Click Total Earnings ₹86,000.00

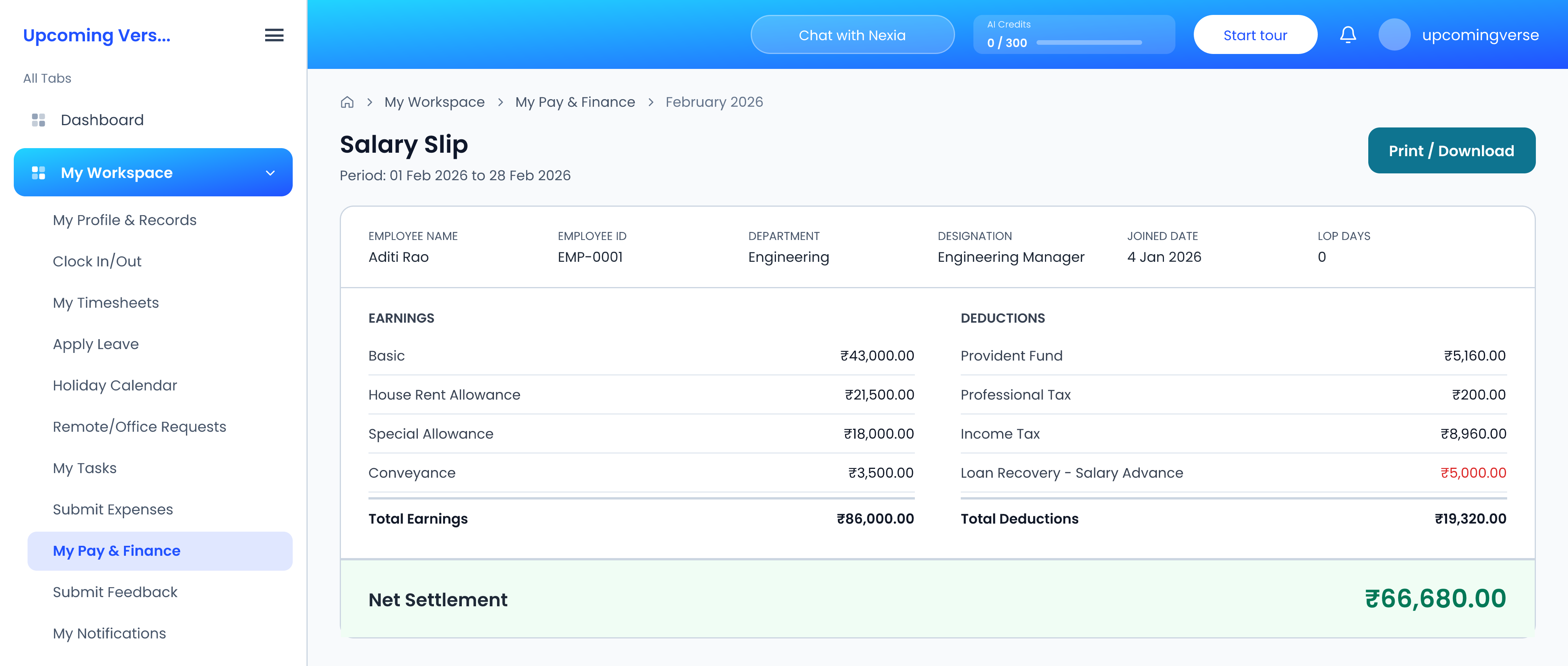pos(875,519)
